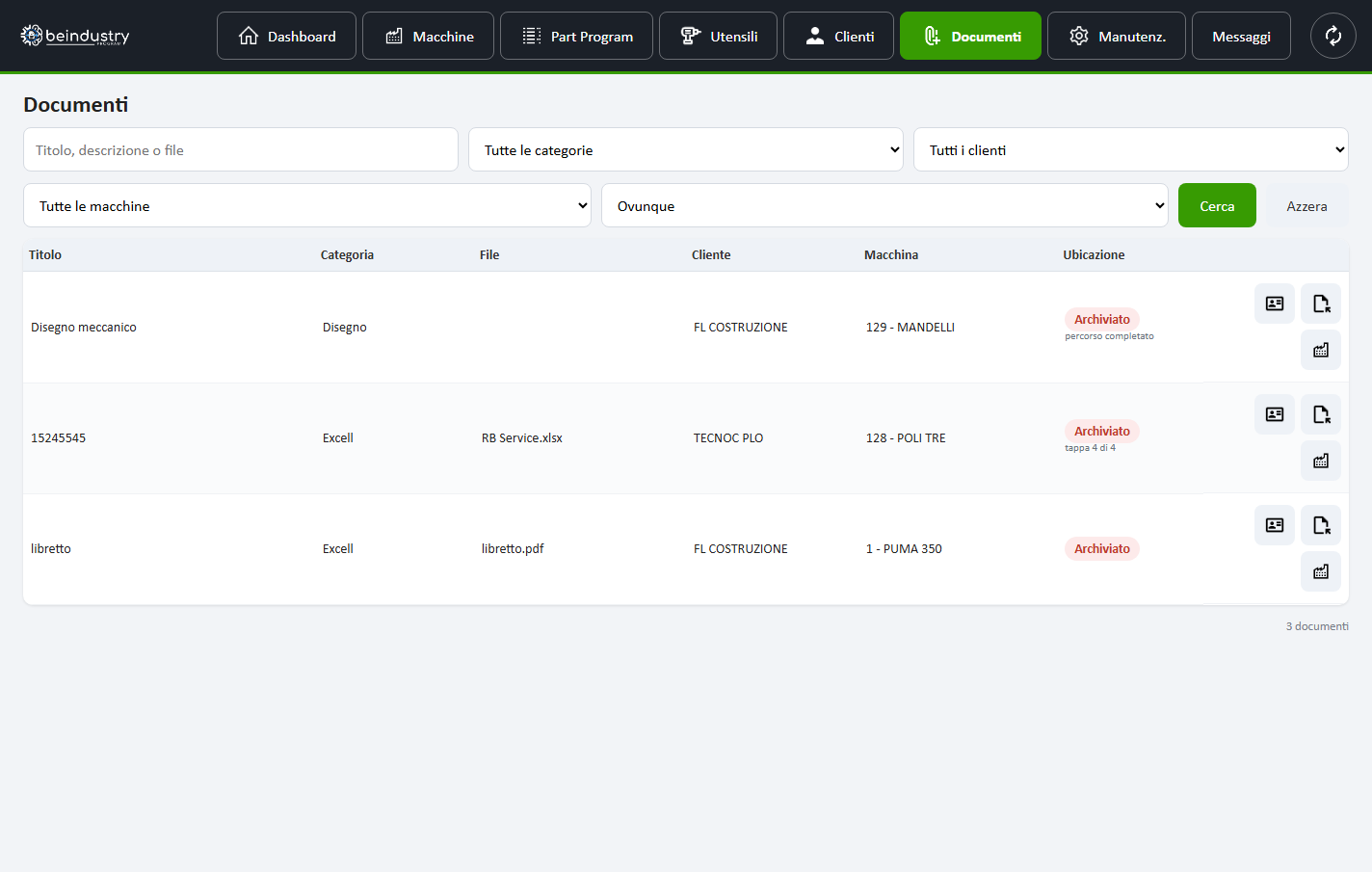Screen dimensions: 1372x872
Task: Click the circular refresh icon in header
Action: click(x=1333, y=36)
